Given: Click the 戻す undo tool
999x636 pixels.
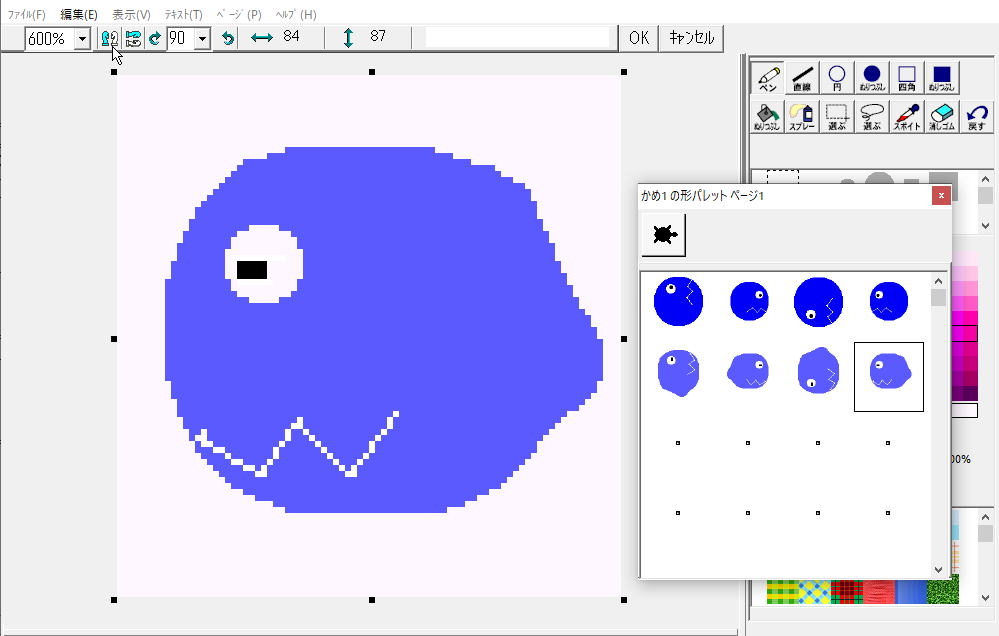Looking at the screenshot, I should click(977, 117).
